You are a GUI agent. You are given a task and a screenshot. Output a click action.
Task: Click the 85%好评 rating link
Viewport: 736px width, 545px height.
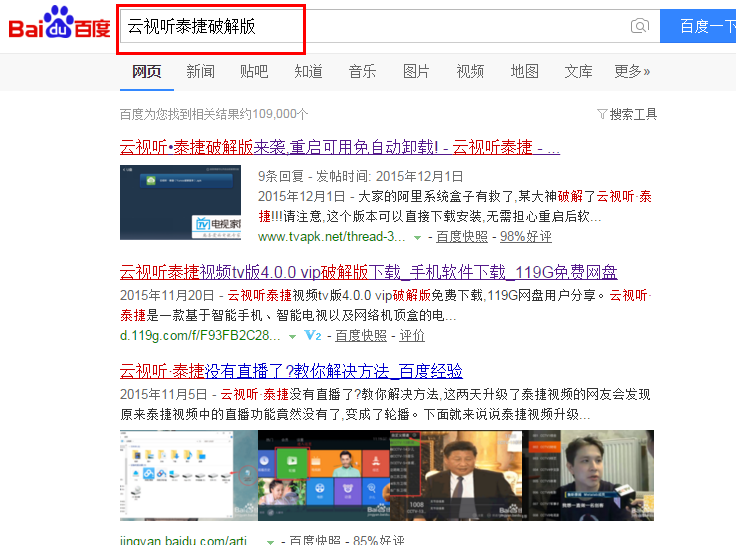(x=378, y=540)
